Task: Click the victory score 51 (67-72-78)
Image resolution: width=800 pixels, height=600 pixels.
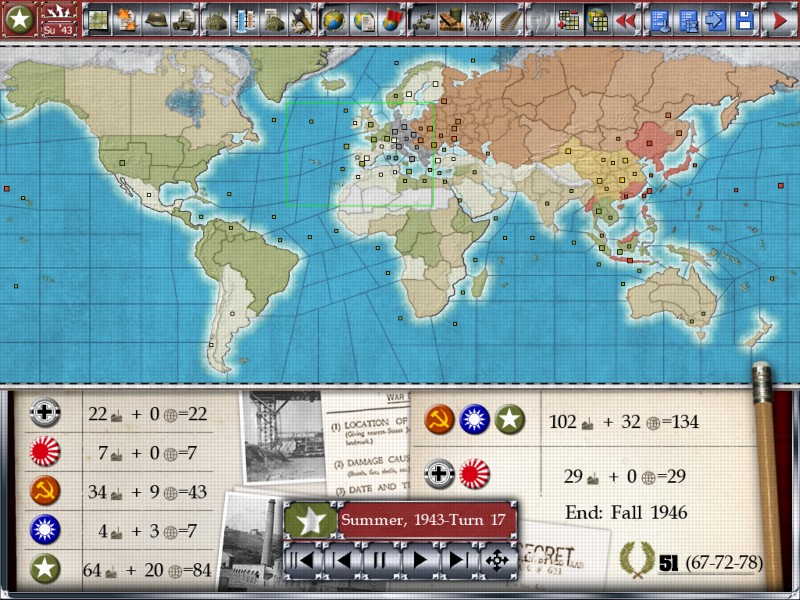Action: pos(711,563)
